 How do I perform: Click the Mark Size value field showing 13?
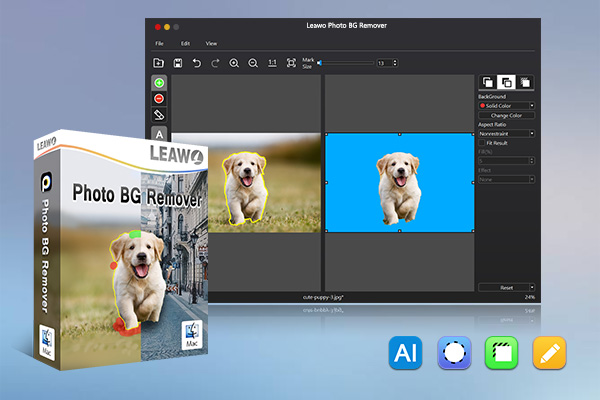click(384, 63)
